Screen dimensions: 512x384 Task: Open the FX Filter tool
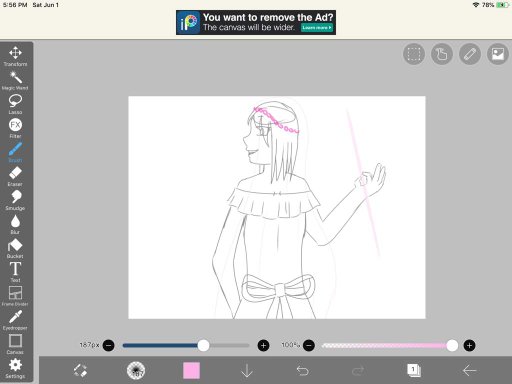[x=15, y=128]
